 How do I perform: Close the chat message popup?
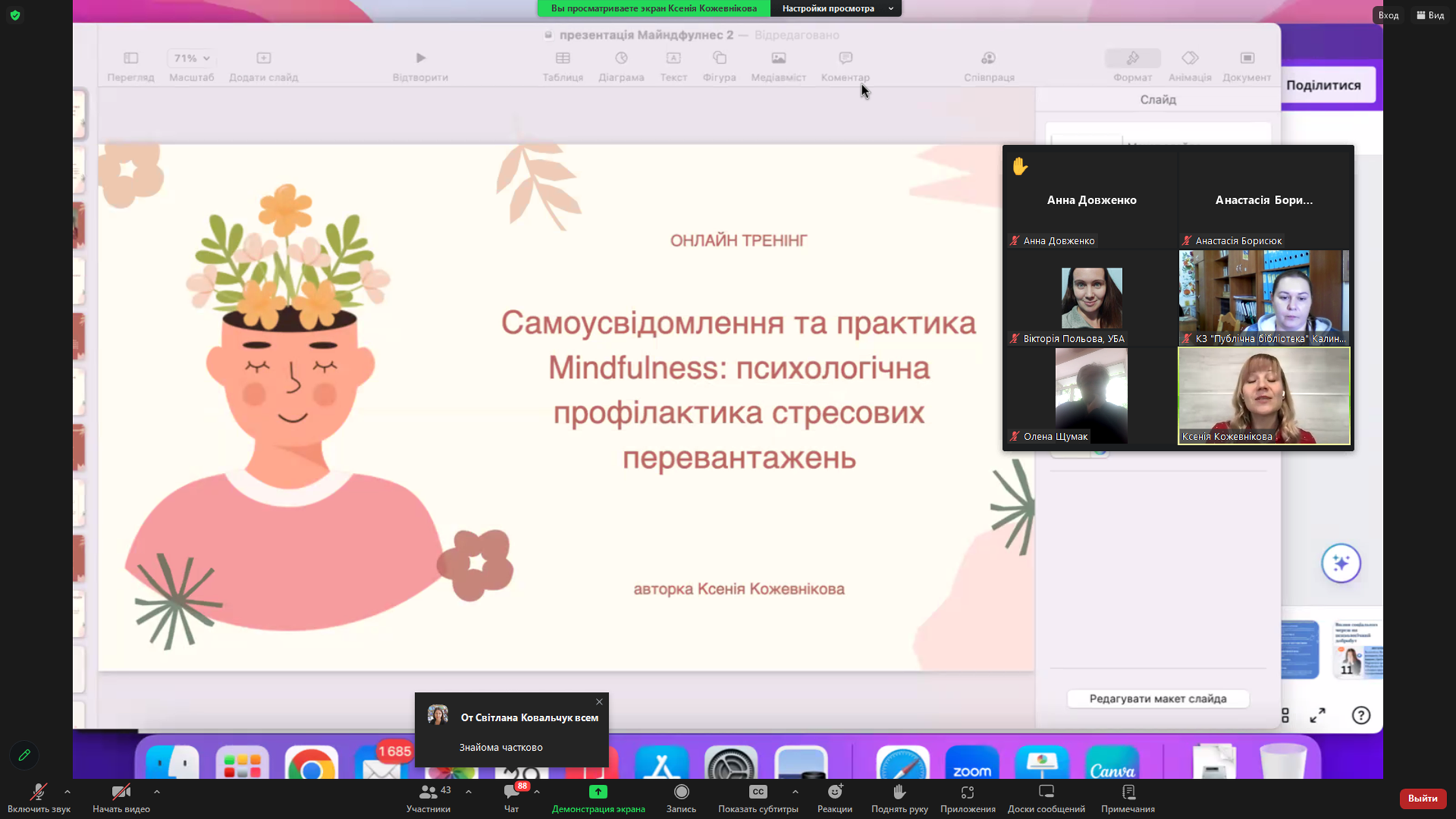(599, 702)
